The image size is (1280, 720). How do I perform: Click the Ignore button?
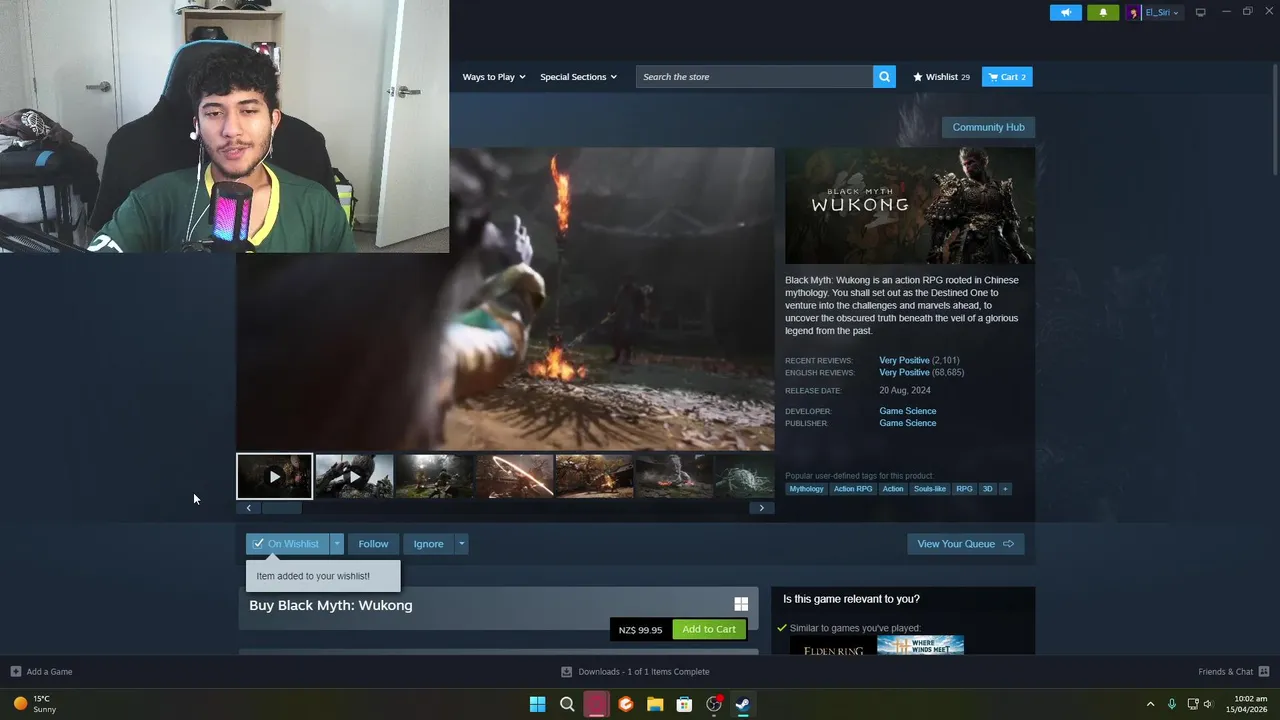tap(428, 544)
